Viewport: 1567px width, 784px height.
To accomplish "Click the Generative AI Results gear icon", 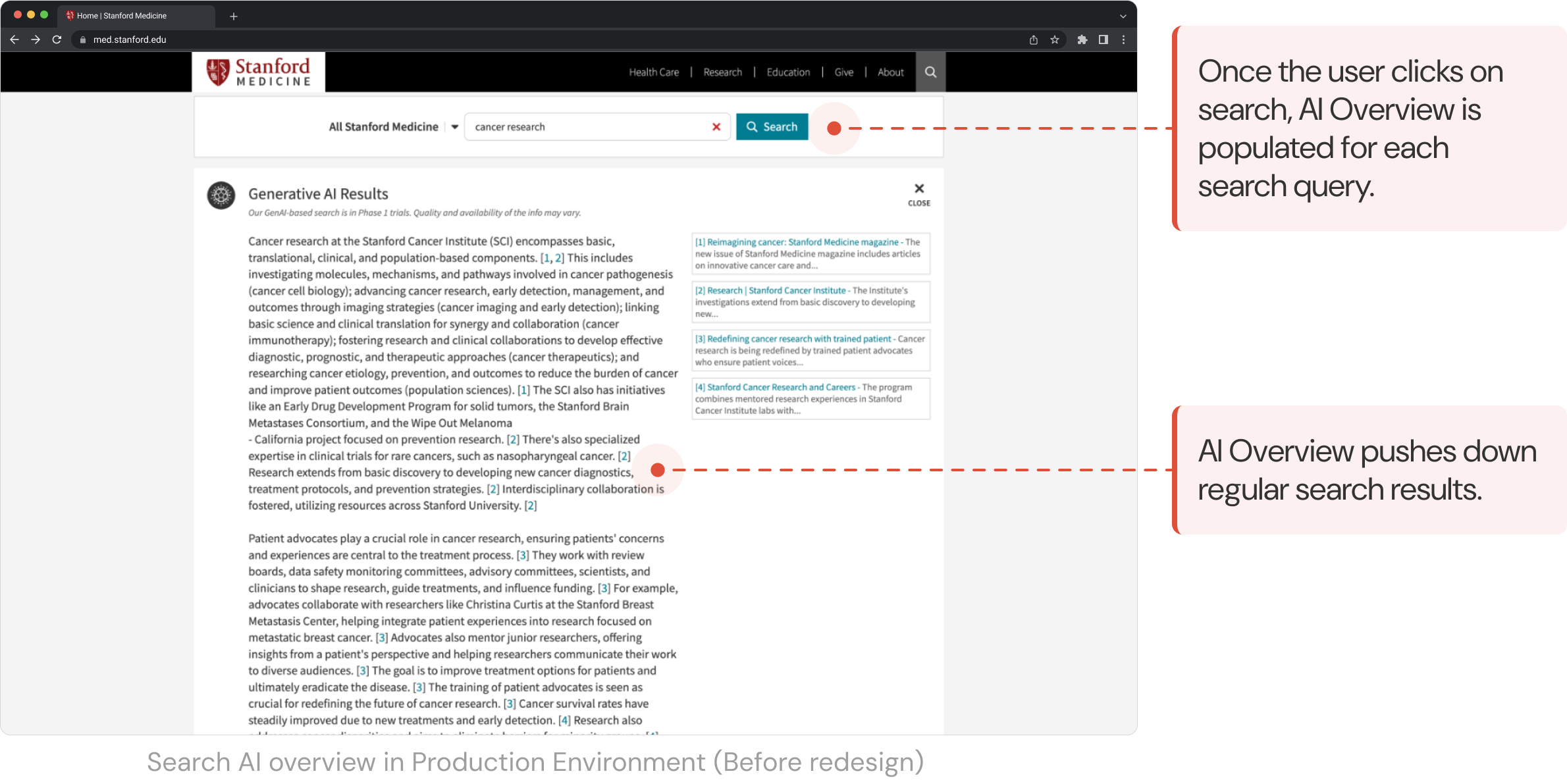I will pyautogui.click(x=221, y=196).
